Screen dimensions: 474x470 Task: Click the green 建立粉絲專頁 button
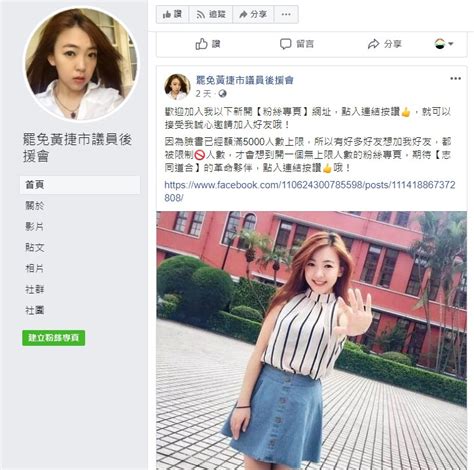pyautogui.click(x=53, y=338)
